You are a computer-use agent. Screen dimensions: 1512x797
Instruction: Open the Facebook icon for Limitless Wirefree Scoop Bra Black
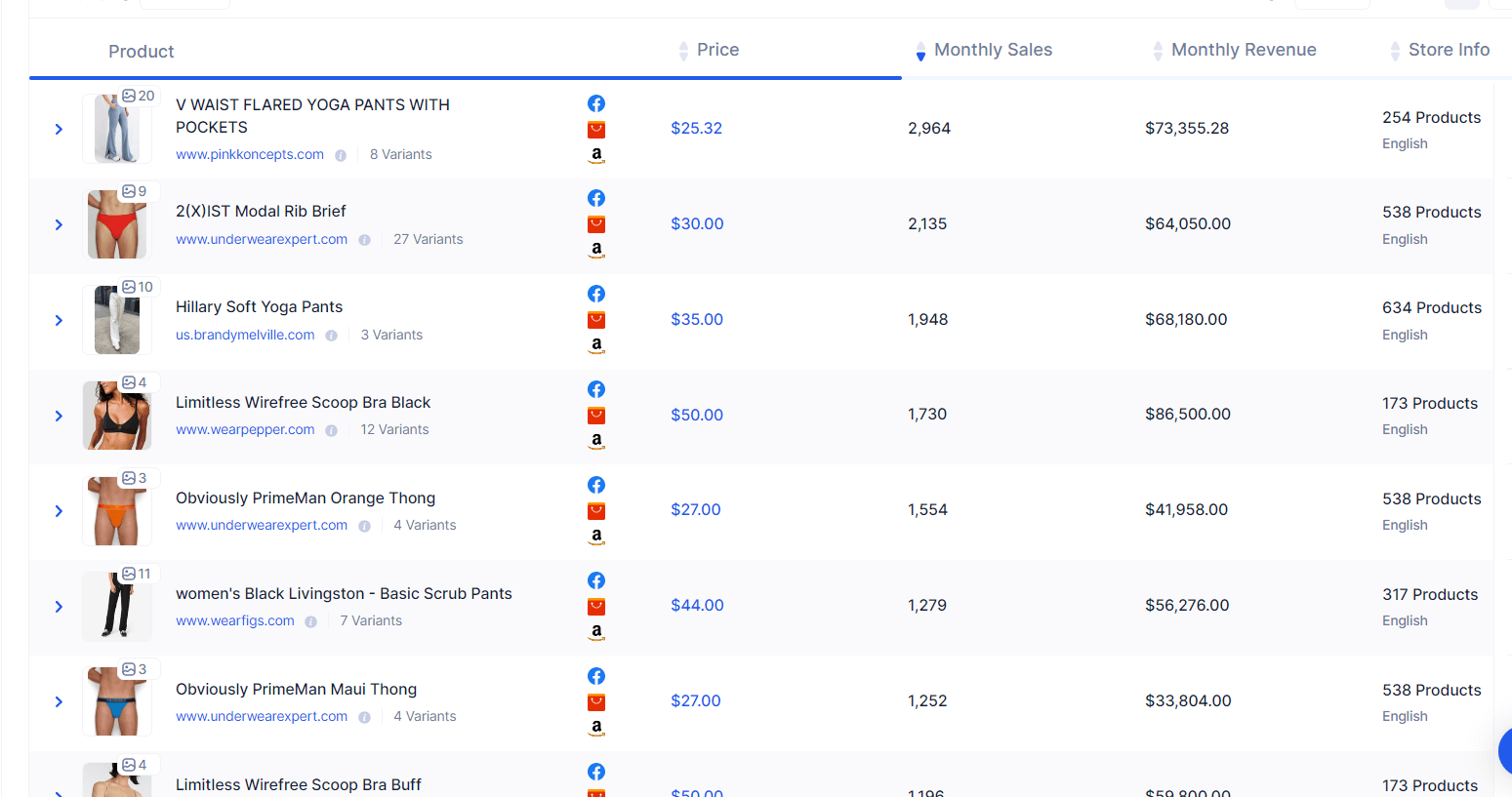tap(595, 389)
